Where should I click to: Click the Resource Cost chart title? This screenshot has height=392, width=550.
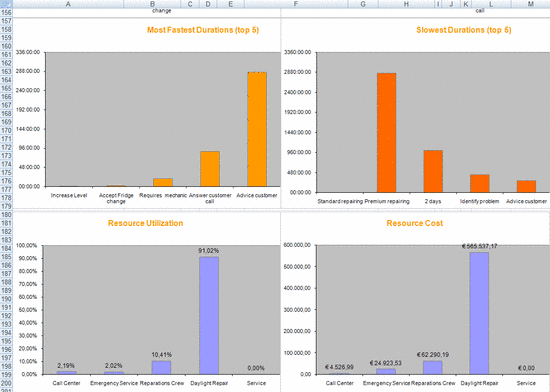click(x=415, y=223)
